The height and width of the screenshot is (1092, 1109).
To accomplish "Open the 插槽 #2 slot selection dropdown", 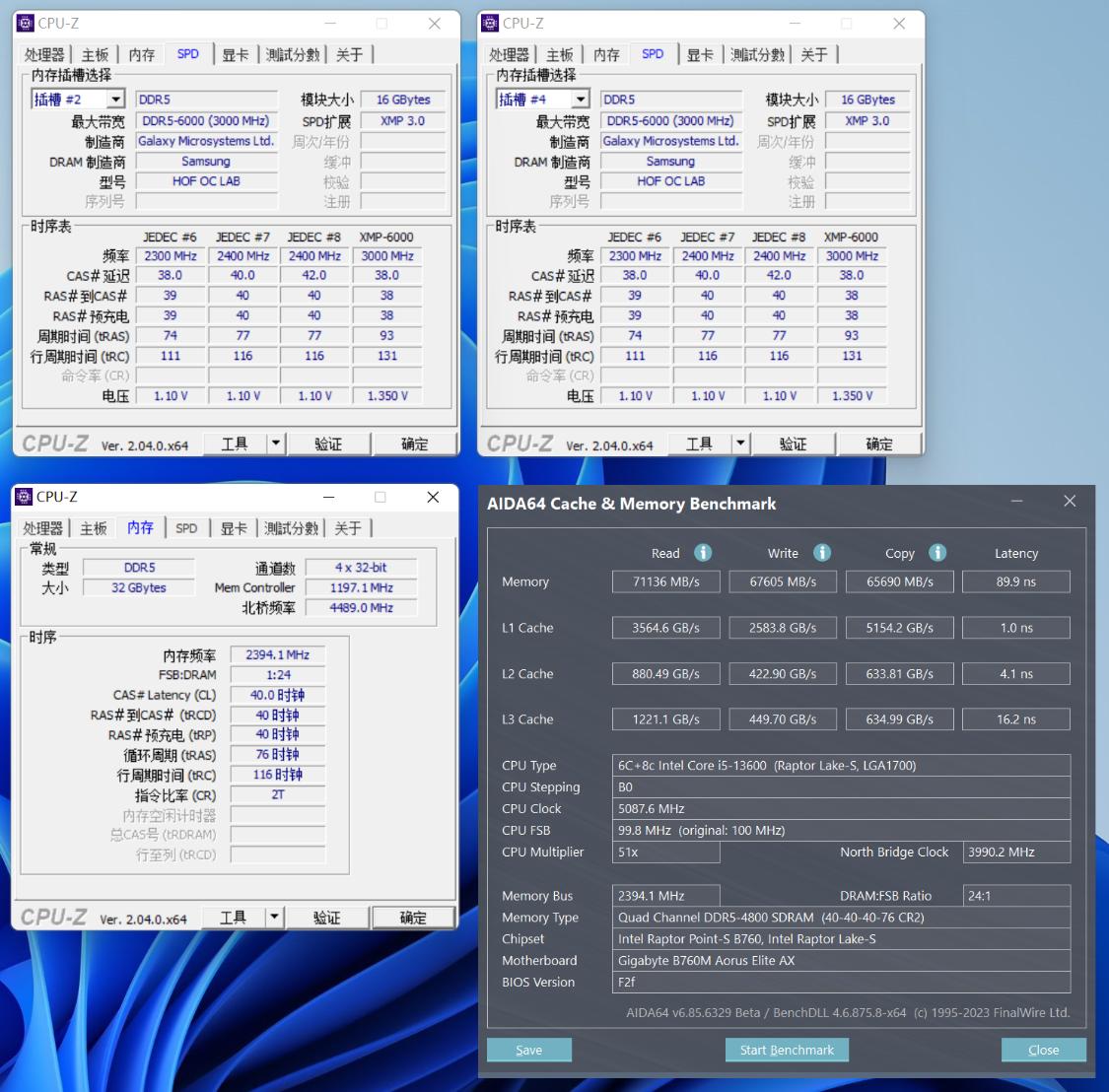I will pos(114,99).
